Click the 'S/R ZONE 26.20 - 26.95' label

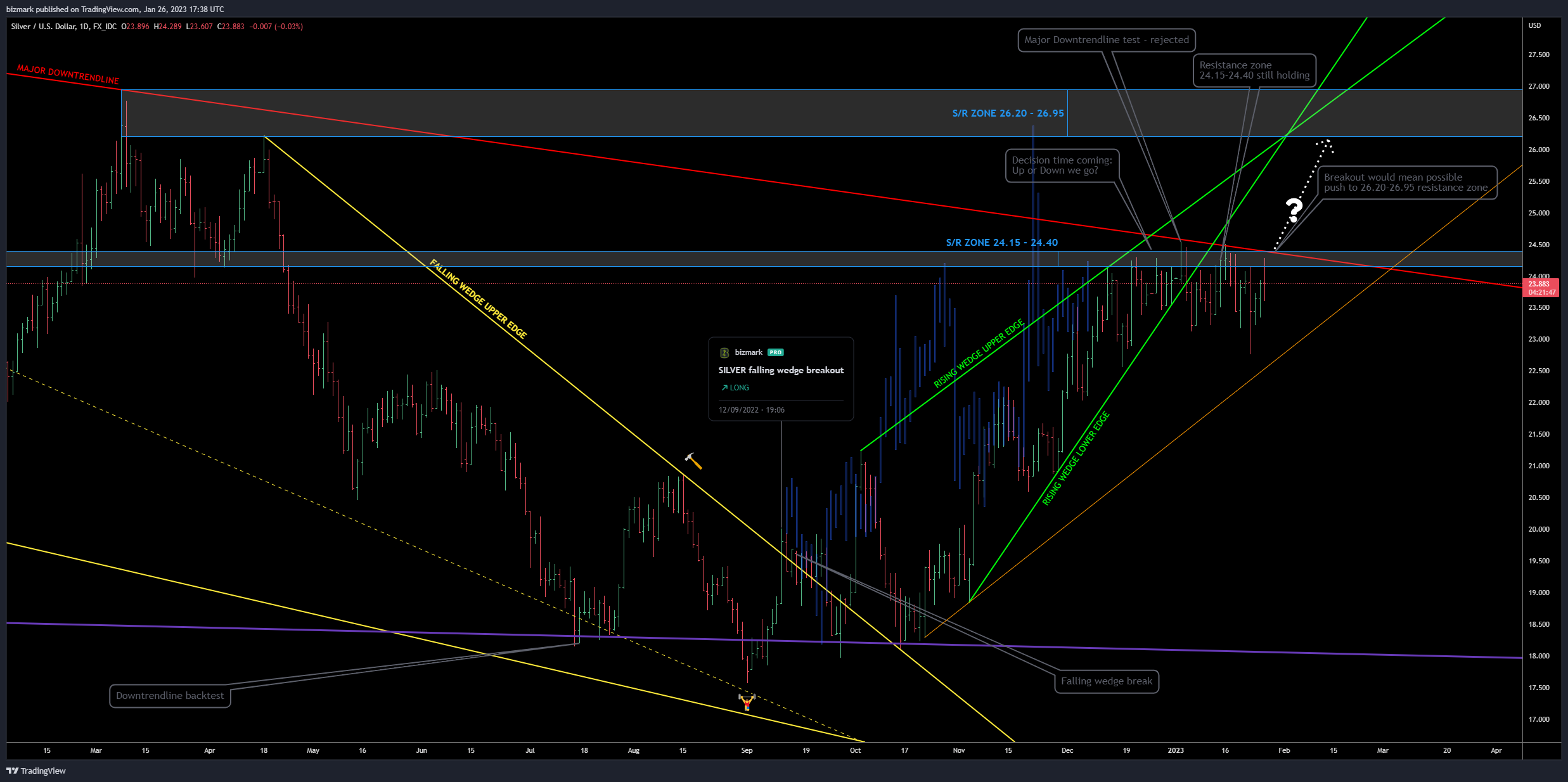tap(1008, 113)
